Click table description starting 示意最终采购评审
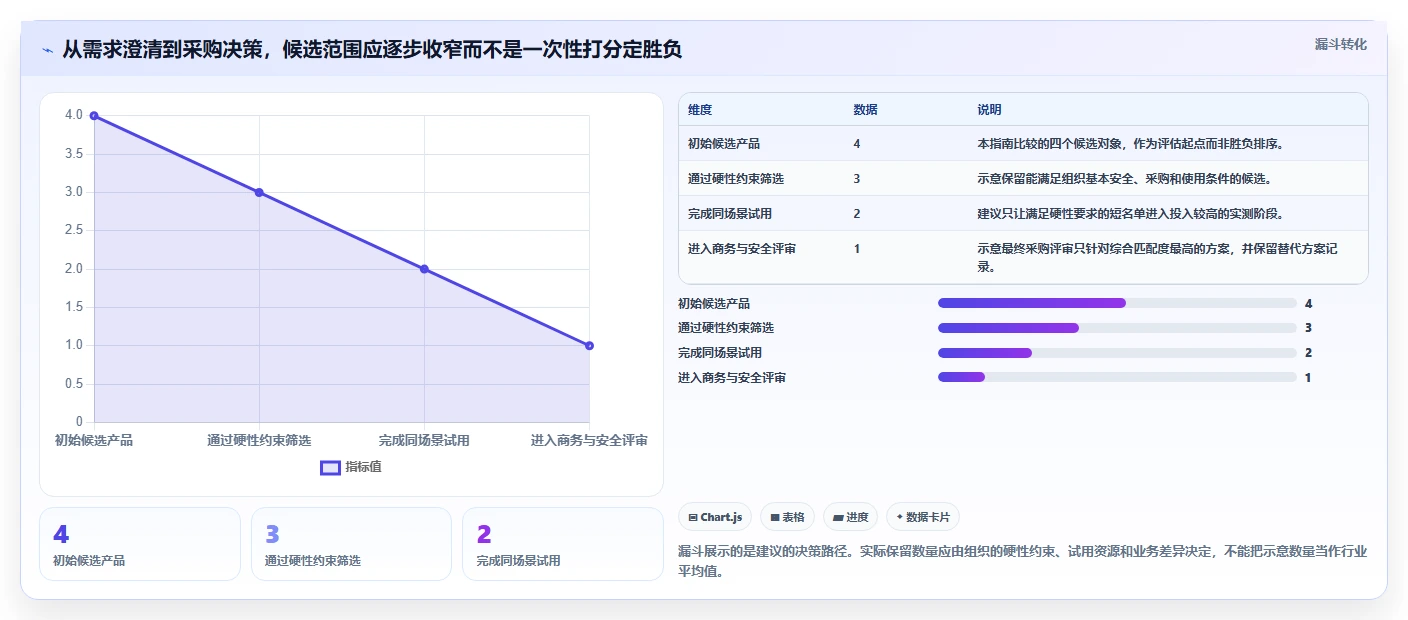Viewport: 1408px width, 620px height. 1157,257
